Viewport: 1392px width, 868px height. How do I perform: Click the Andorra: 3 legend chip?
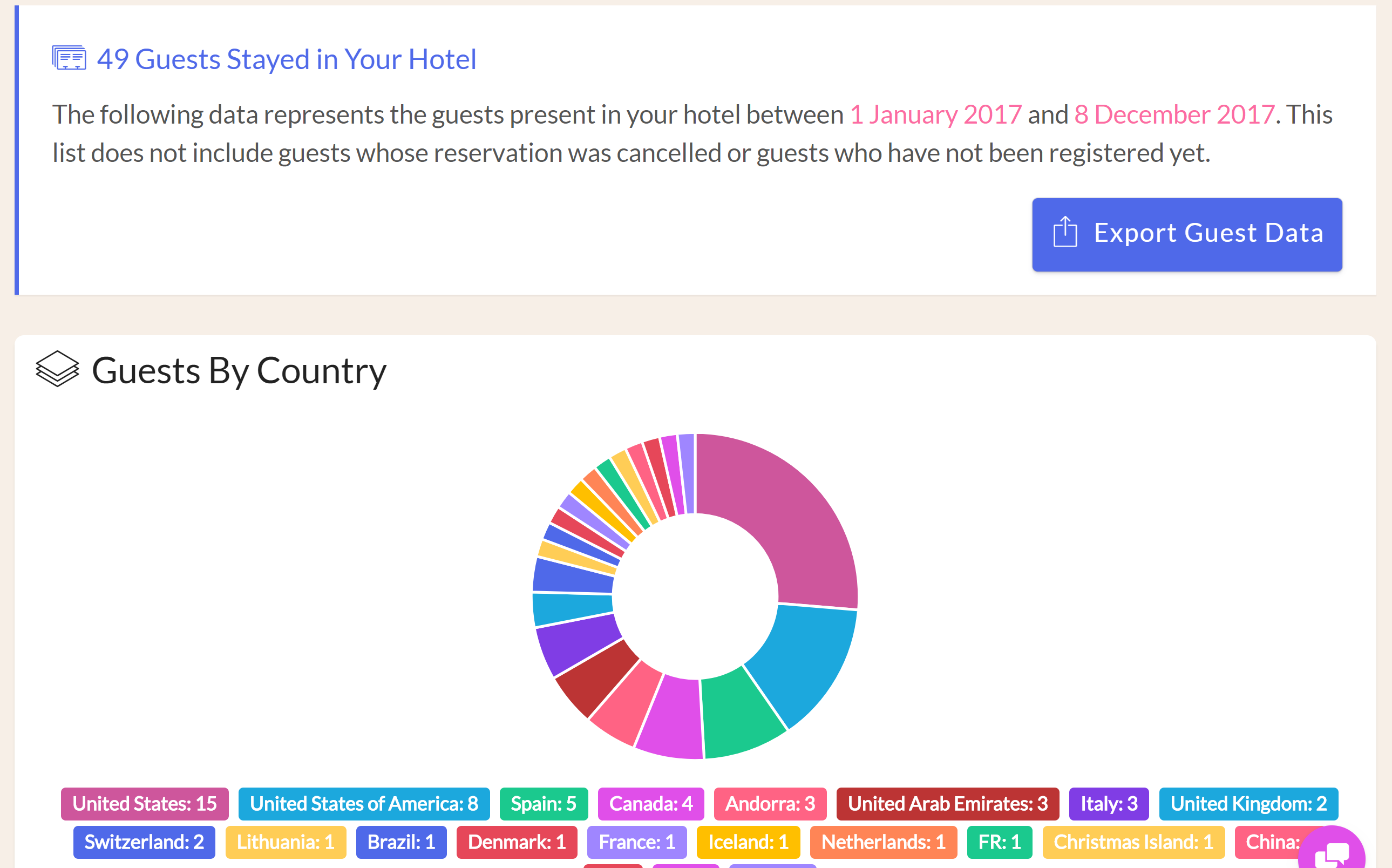pyautogui.click(x=770, y=803)
